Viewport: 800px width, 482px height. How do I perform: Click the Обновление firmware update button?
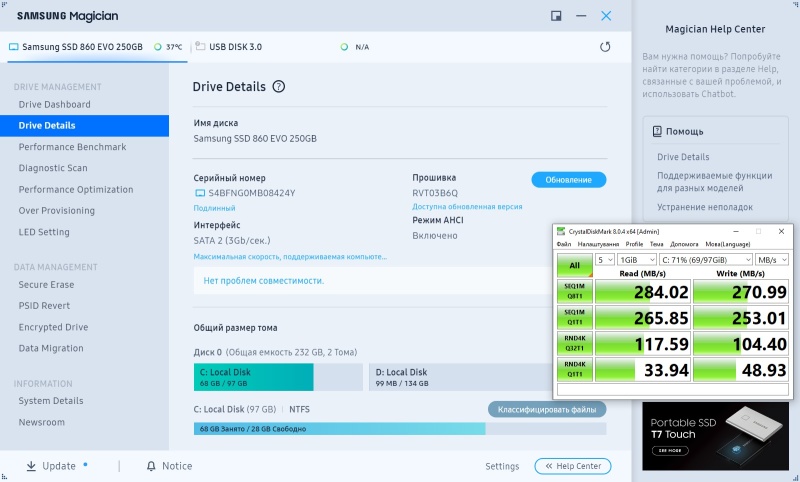(x=568, y=180)
